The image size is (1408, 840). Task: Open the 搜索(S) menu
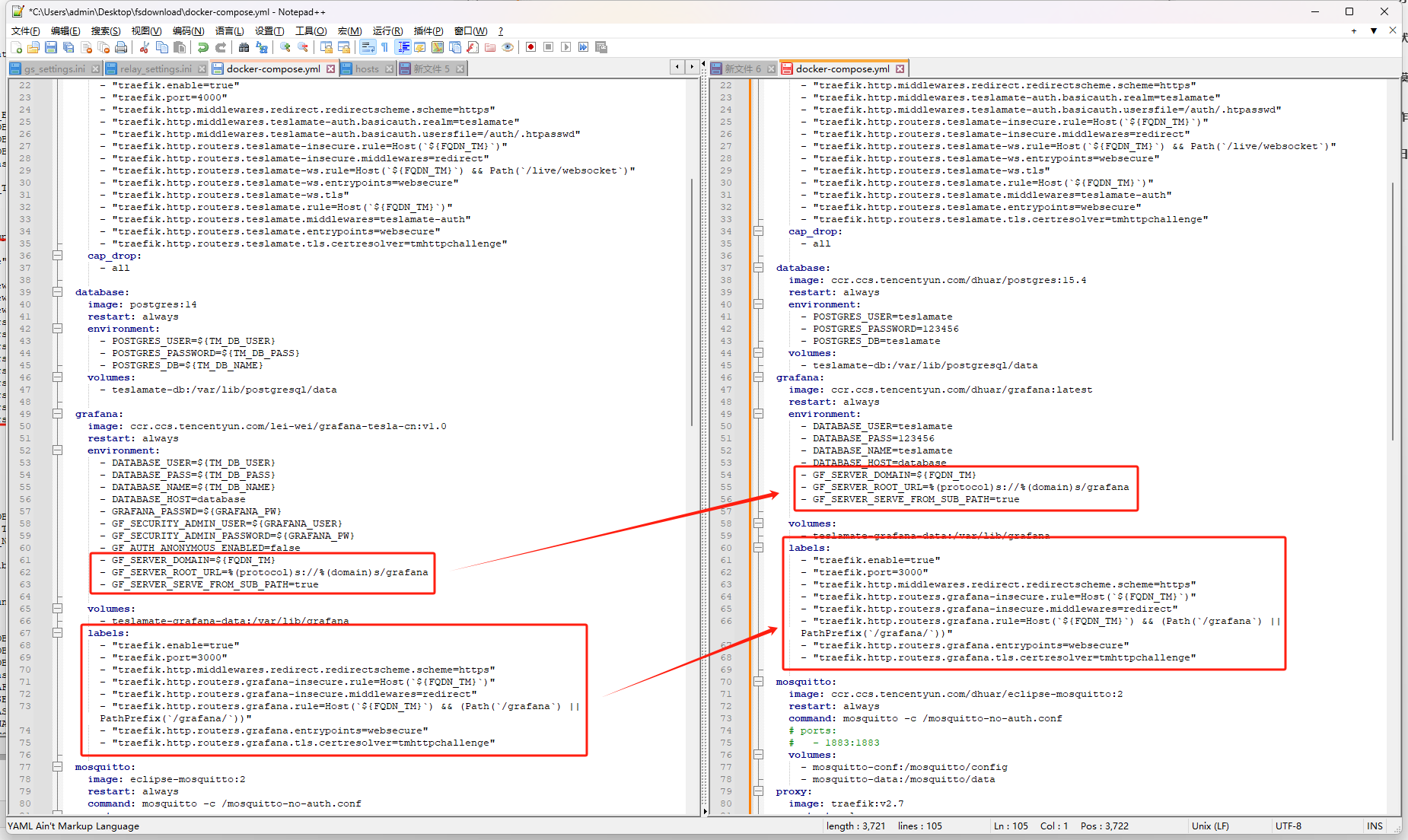click(x=106, y=31)
